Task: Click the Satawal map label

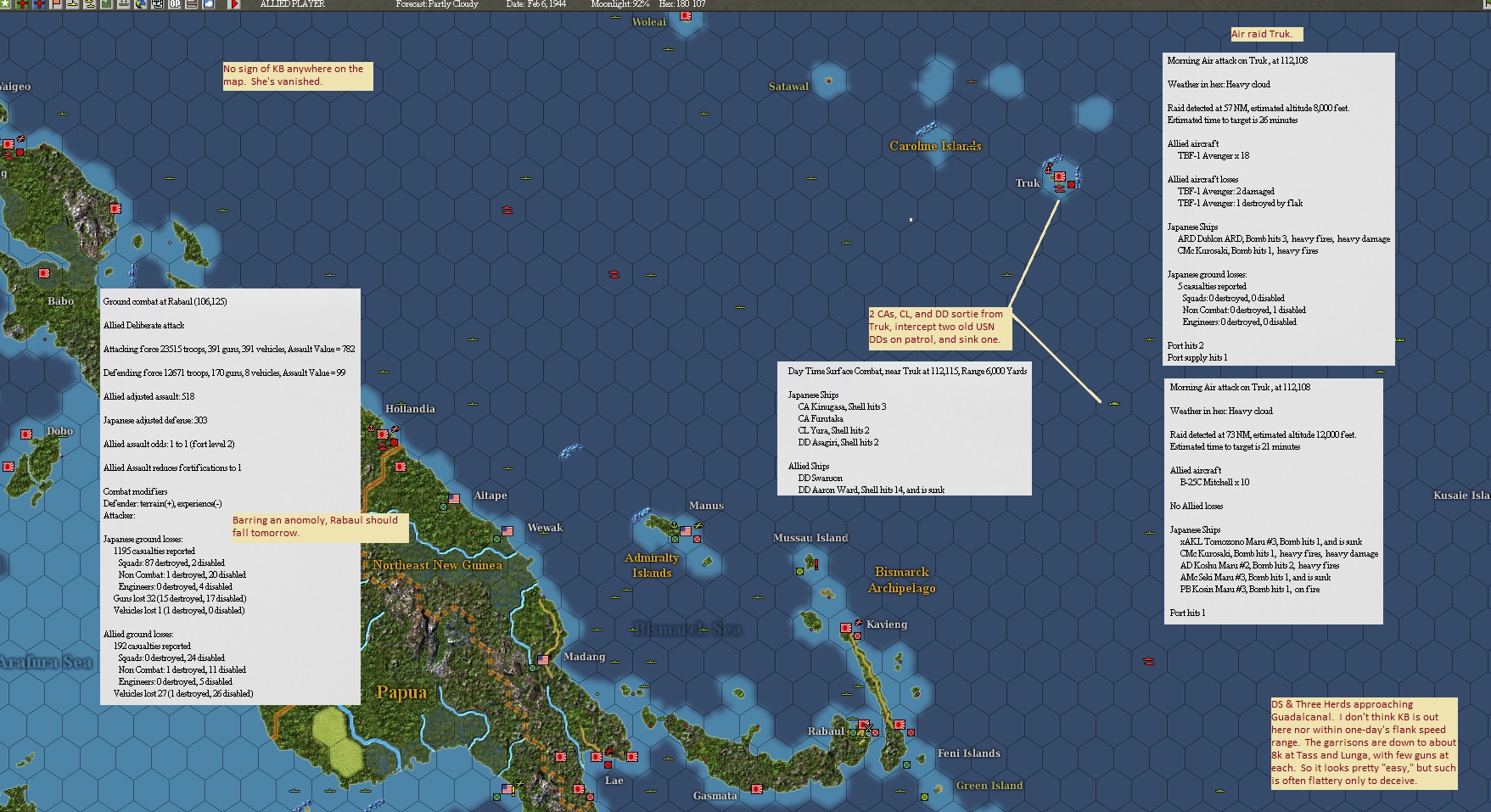Action: [x=788, y=87]
